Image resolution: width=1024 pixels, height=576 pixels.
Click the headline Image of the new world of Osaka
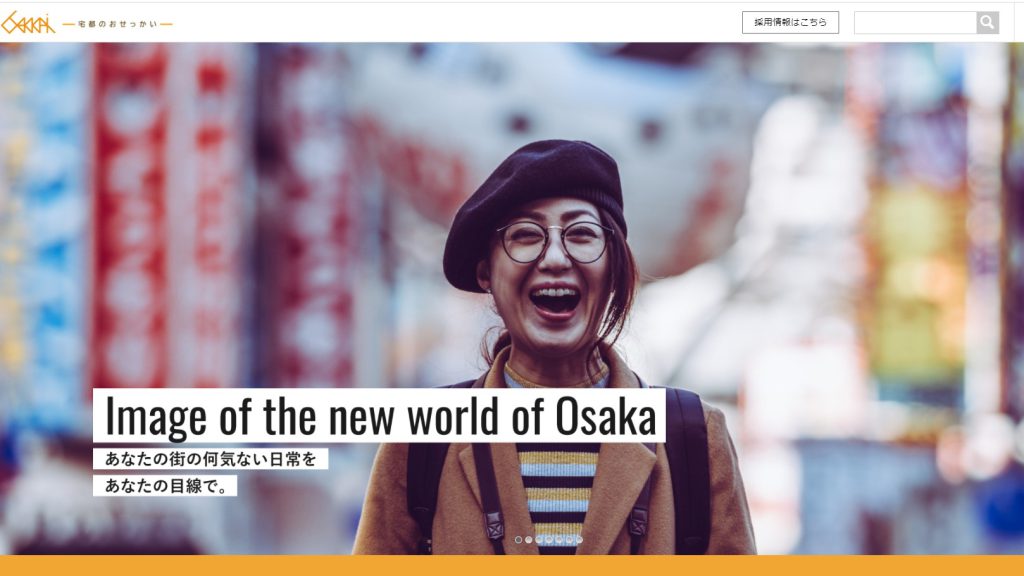point(379,416)
